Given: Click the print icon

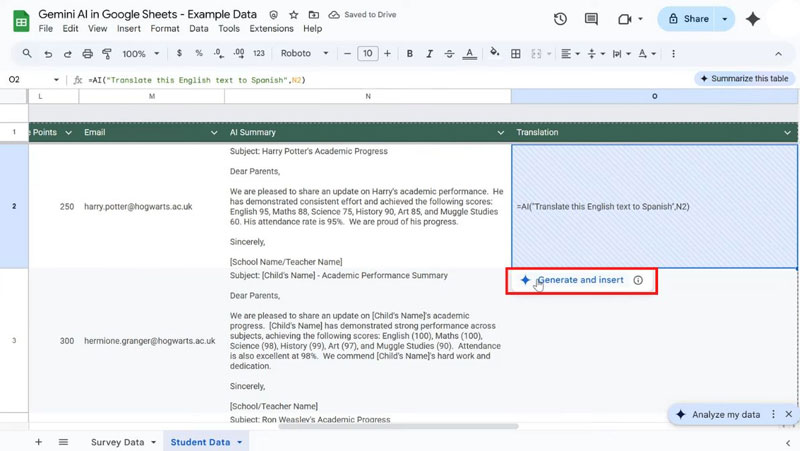Looking at the screenshot, I should coord(88,53).
